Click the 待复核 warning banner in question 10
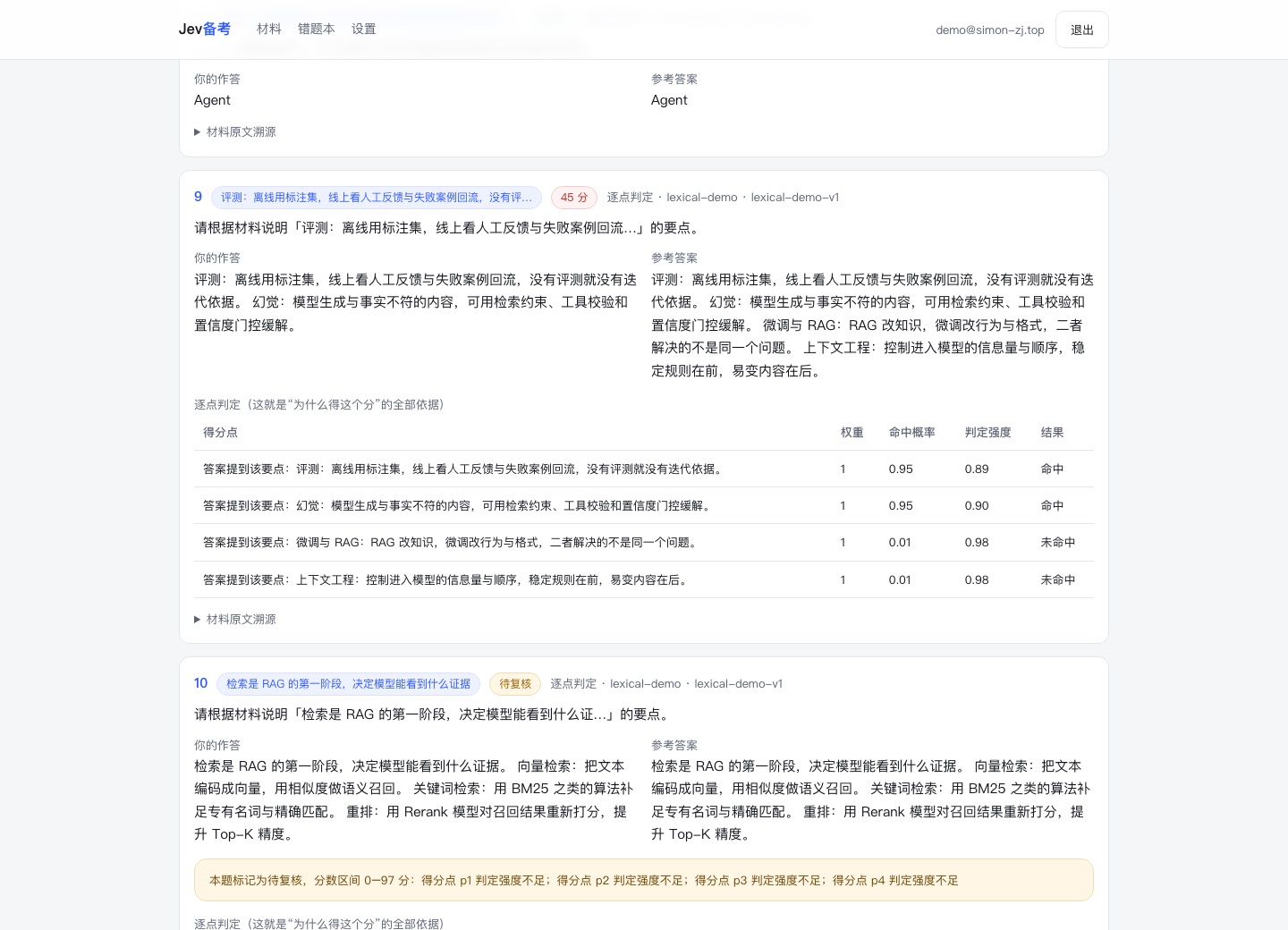1288x930 pixels. click(x=644, y=880)
